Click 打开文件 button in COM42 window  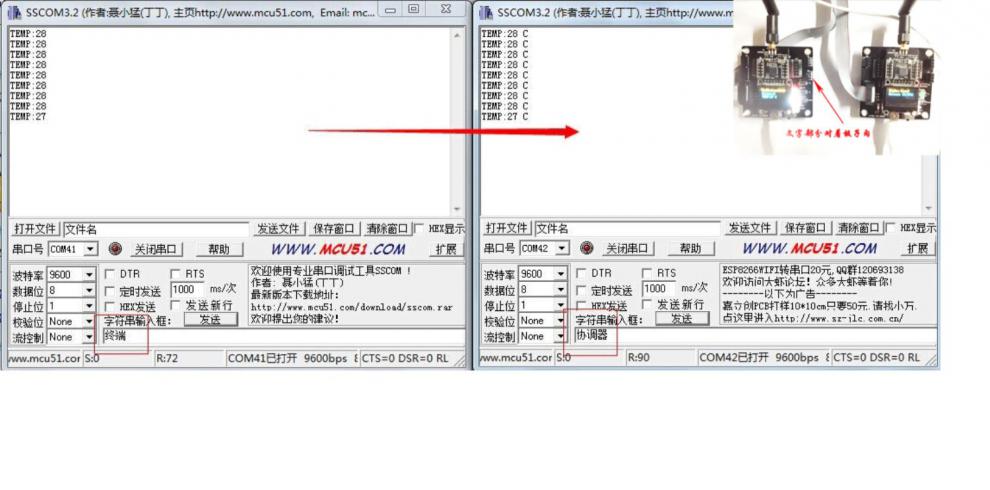pos(506,229)
